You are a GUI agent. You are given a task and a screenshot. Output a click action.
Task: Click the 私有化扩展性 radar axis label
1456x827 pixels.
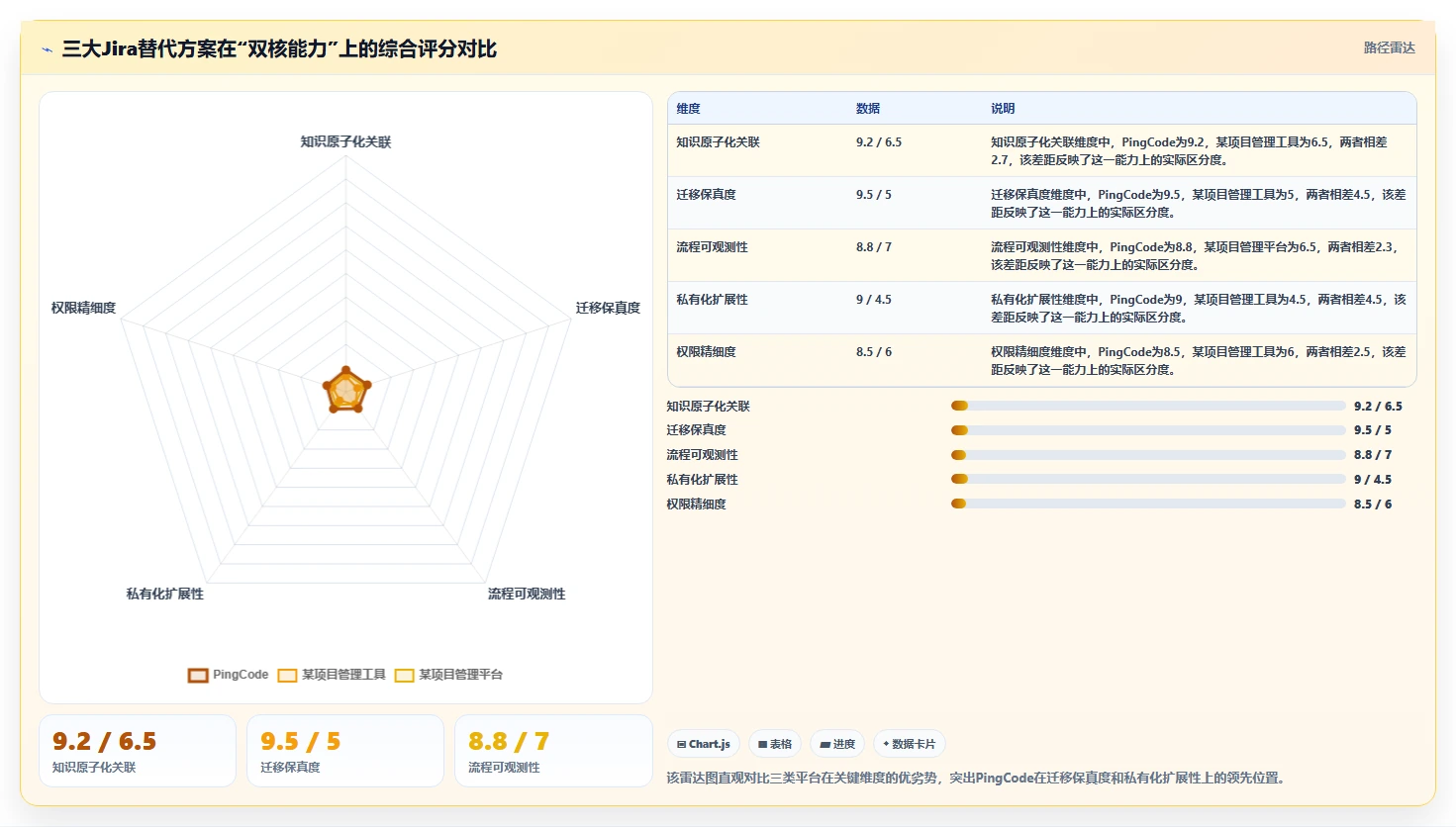coord(165,595)
